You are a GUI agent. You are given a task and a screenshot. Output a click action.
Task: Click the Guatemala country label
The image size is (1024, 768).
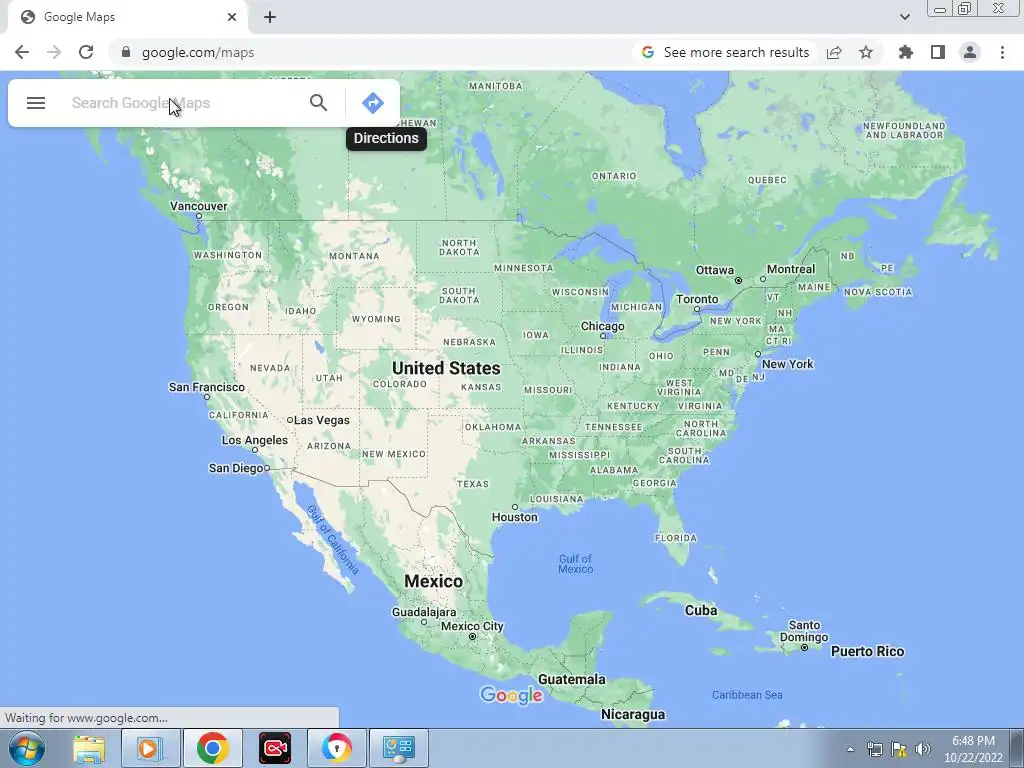[571, 680]
